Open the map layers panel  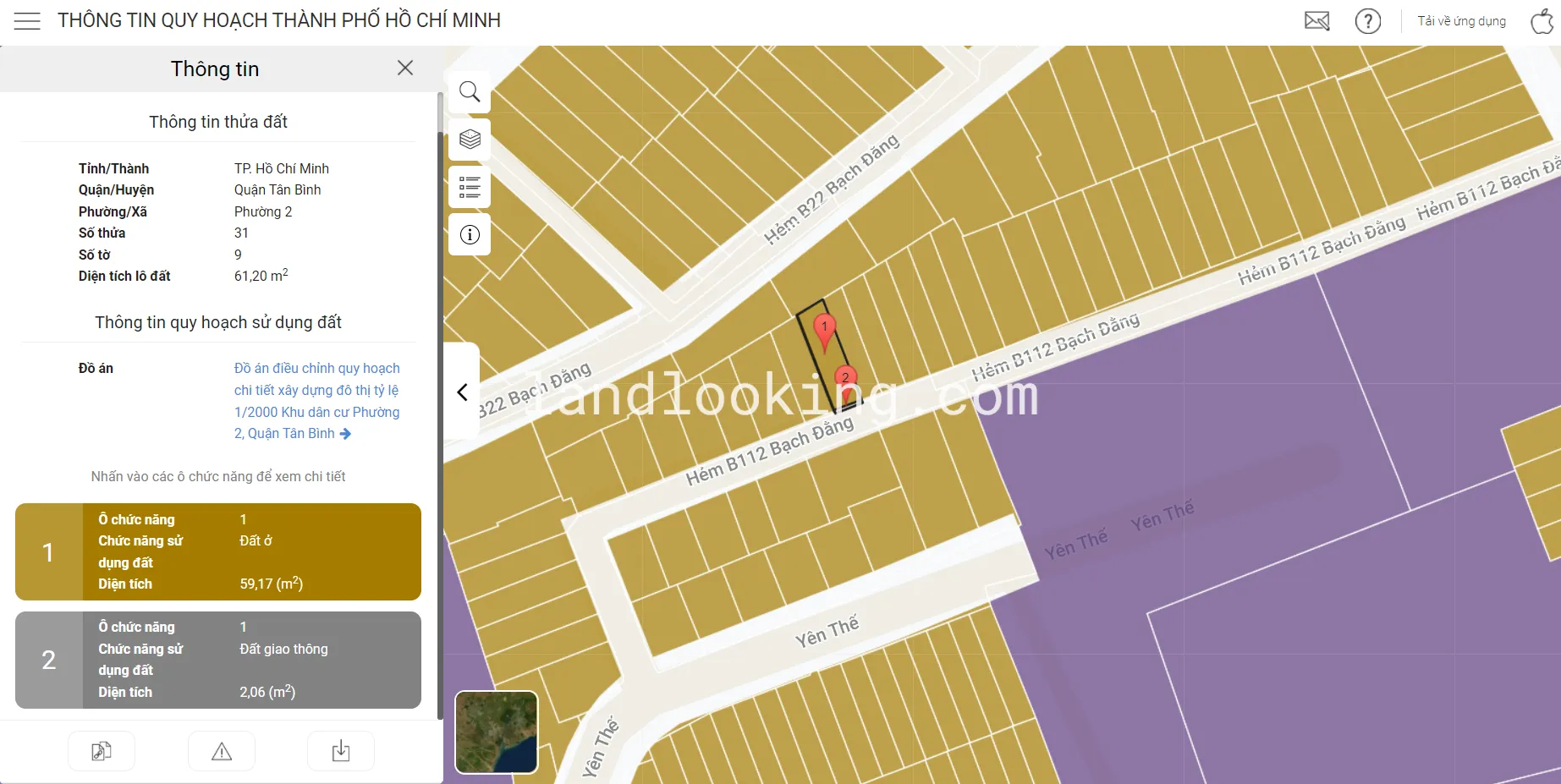tap(470, 140)
